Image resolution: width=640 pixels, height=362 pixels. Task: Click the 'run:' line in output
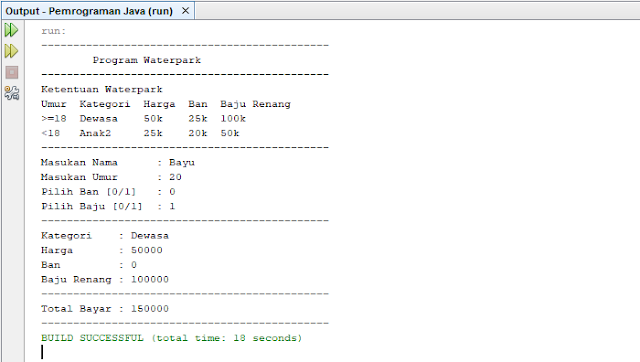(53, 31)
